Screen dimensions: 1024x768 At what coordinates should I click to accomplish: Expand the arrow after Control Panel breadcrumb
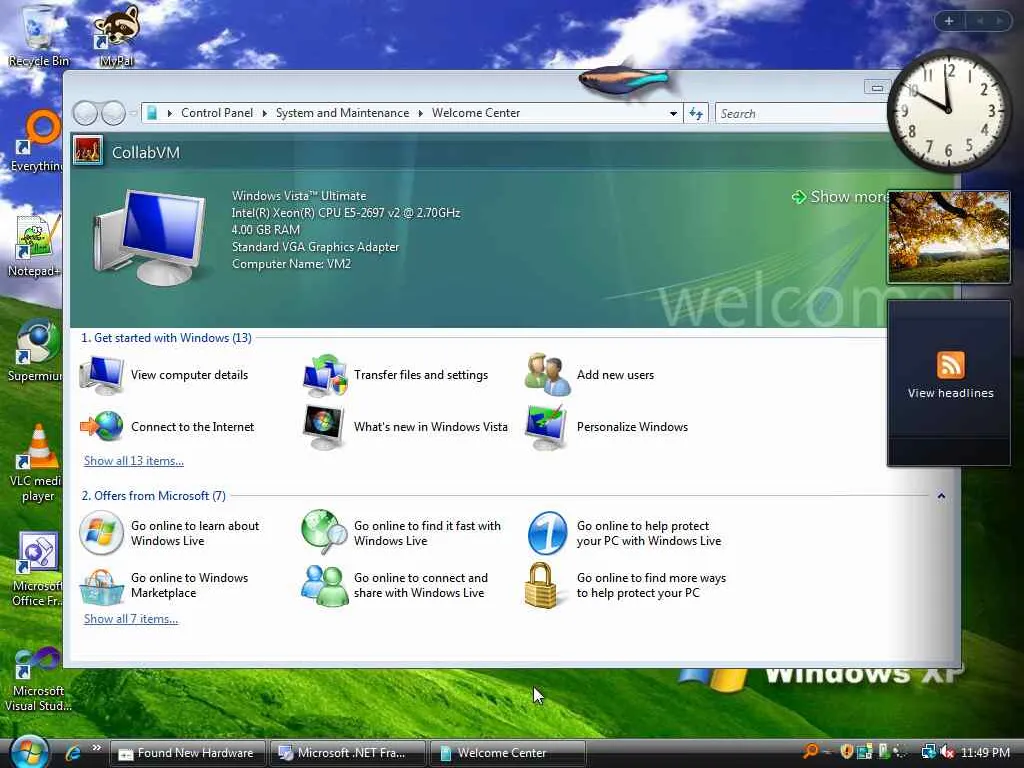tap(264, 114)
